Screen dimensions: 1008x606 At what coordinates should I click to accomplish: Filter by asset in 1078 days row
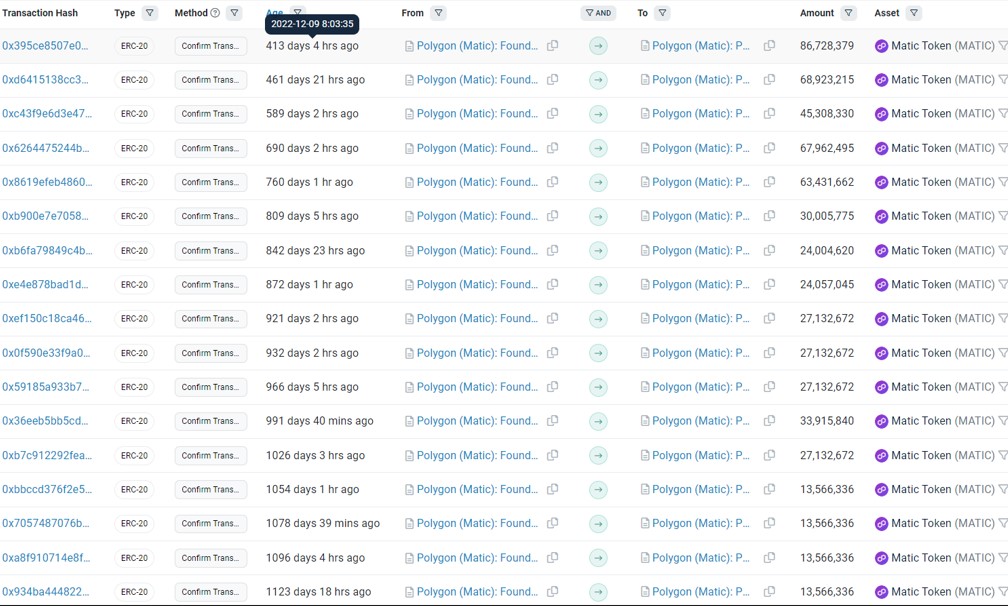[1003, 523]
